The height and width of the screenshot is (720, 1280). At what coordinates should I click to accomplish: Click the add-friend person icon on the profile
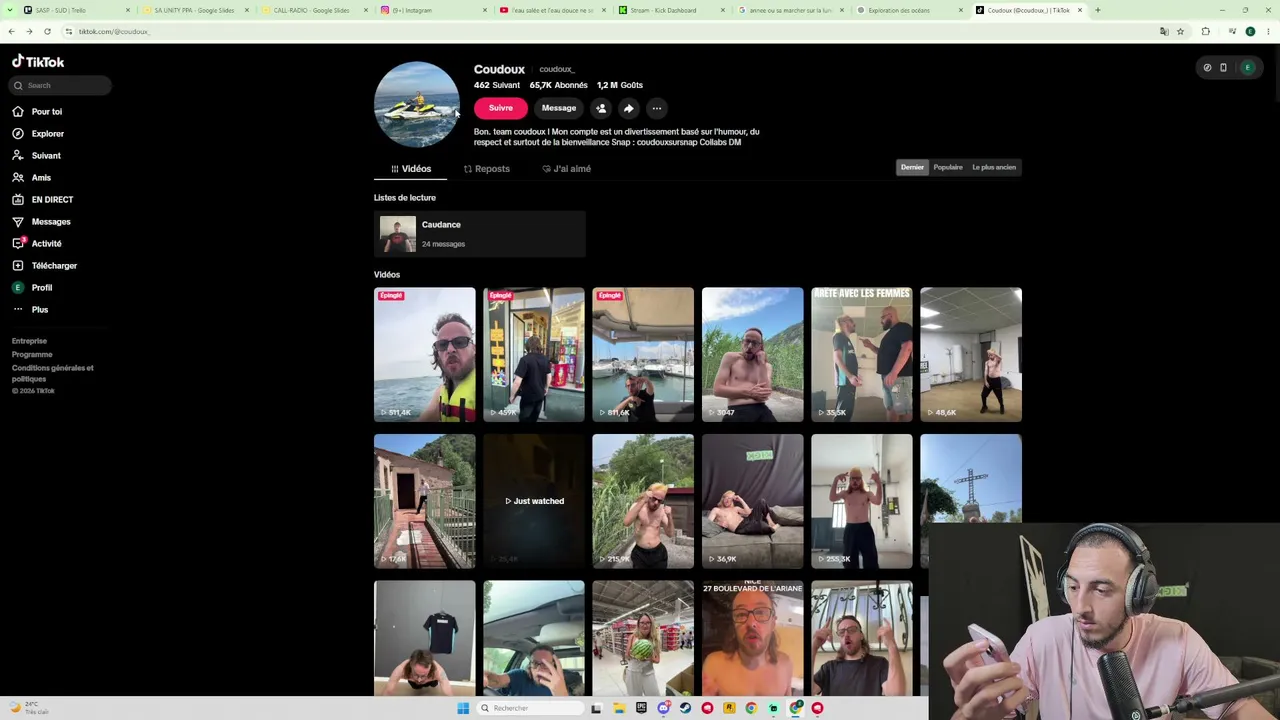(601, 108)
